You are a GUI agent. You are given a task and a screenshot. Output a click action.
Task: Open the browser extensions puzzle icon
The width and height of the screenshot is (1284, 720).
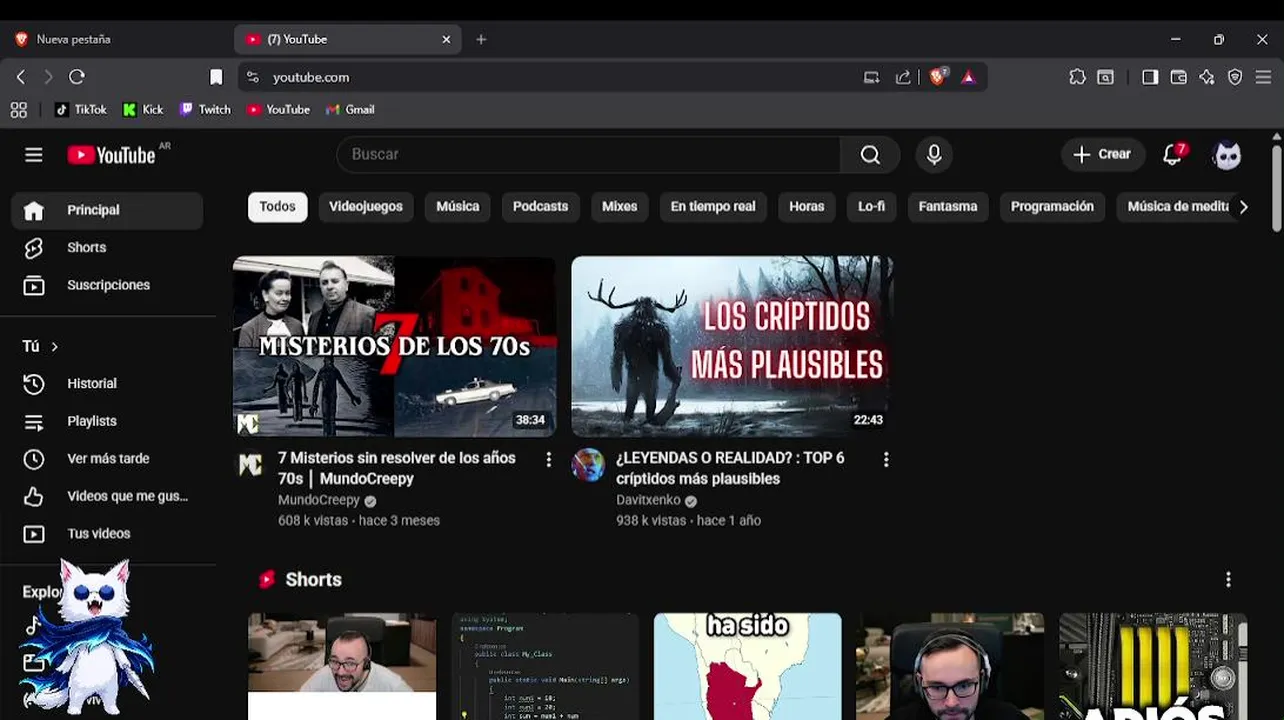coord(1077,77)
